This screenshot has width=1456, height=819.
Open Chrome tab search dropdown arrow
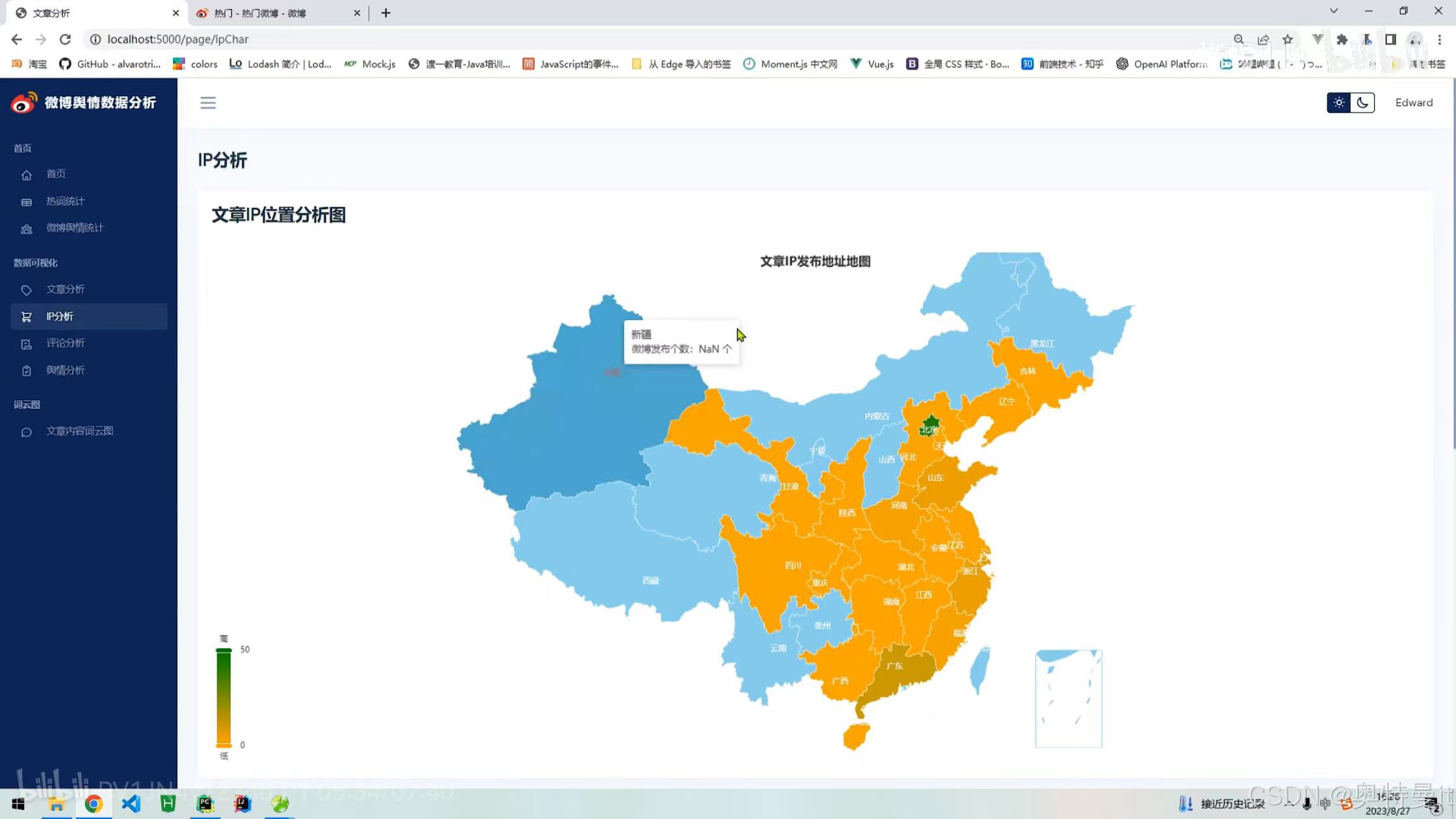pos(1333,11)
